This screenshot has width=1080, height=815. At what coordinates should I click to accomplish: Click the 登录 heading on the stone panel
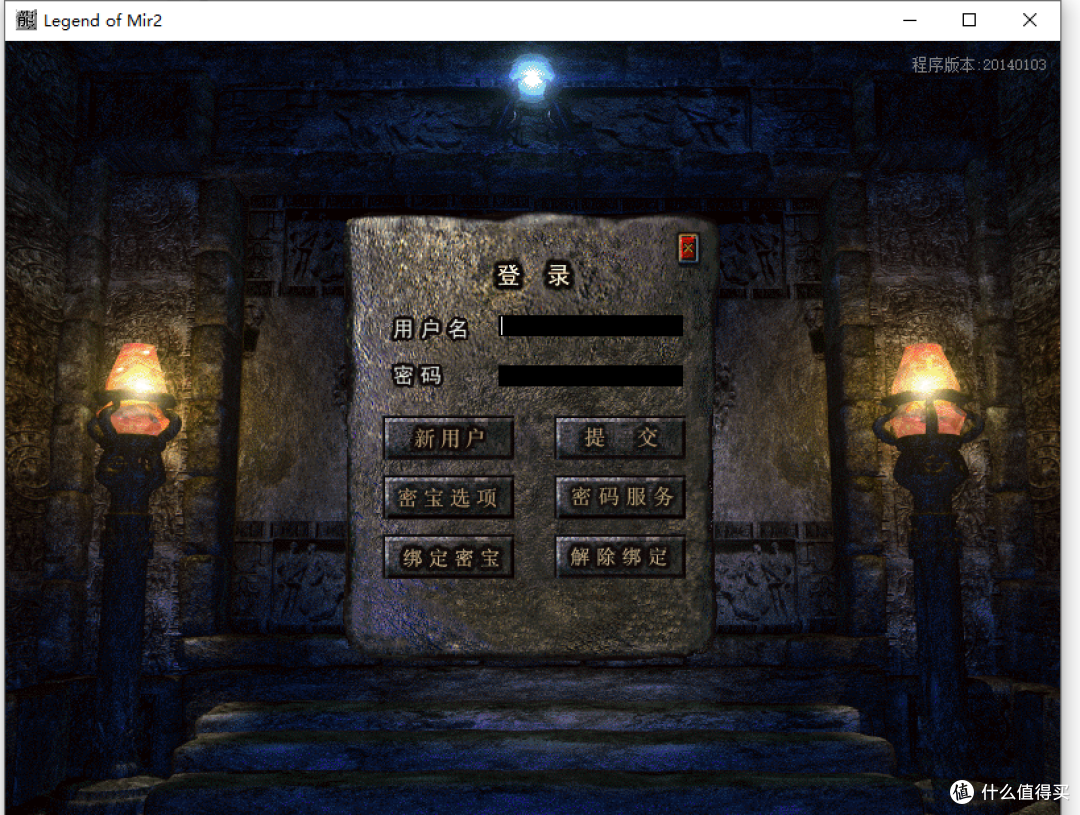pos(534,277)
